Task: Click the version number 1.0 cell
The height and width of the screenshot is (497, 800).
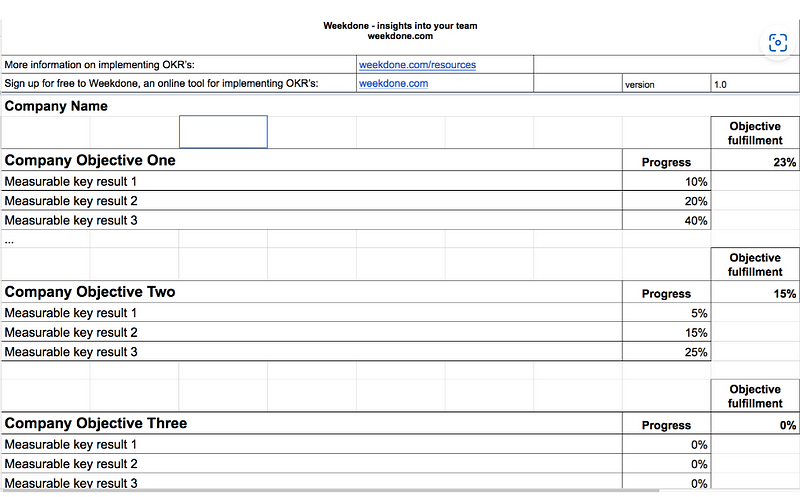Action: pos(755,84)
